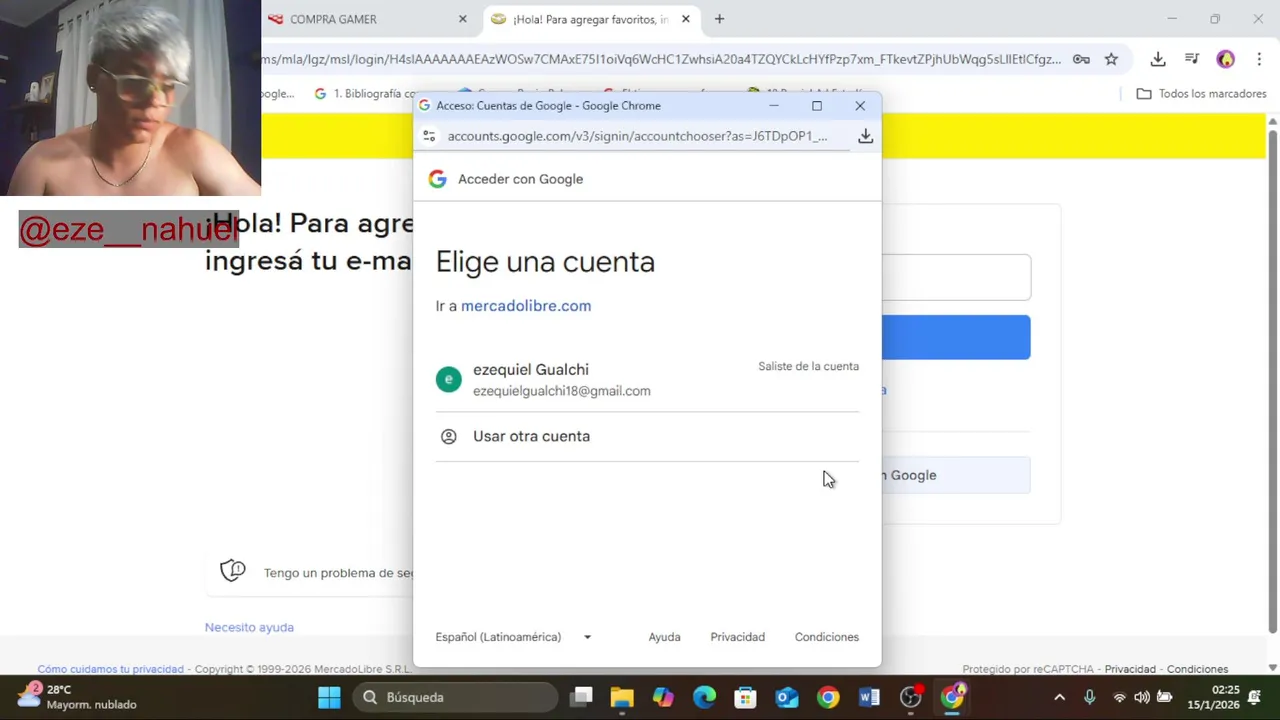Open the media control icon in toolbar
This screenshot has width=1280, height=720.
[1192, 59]
